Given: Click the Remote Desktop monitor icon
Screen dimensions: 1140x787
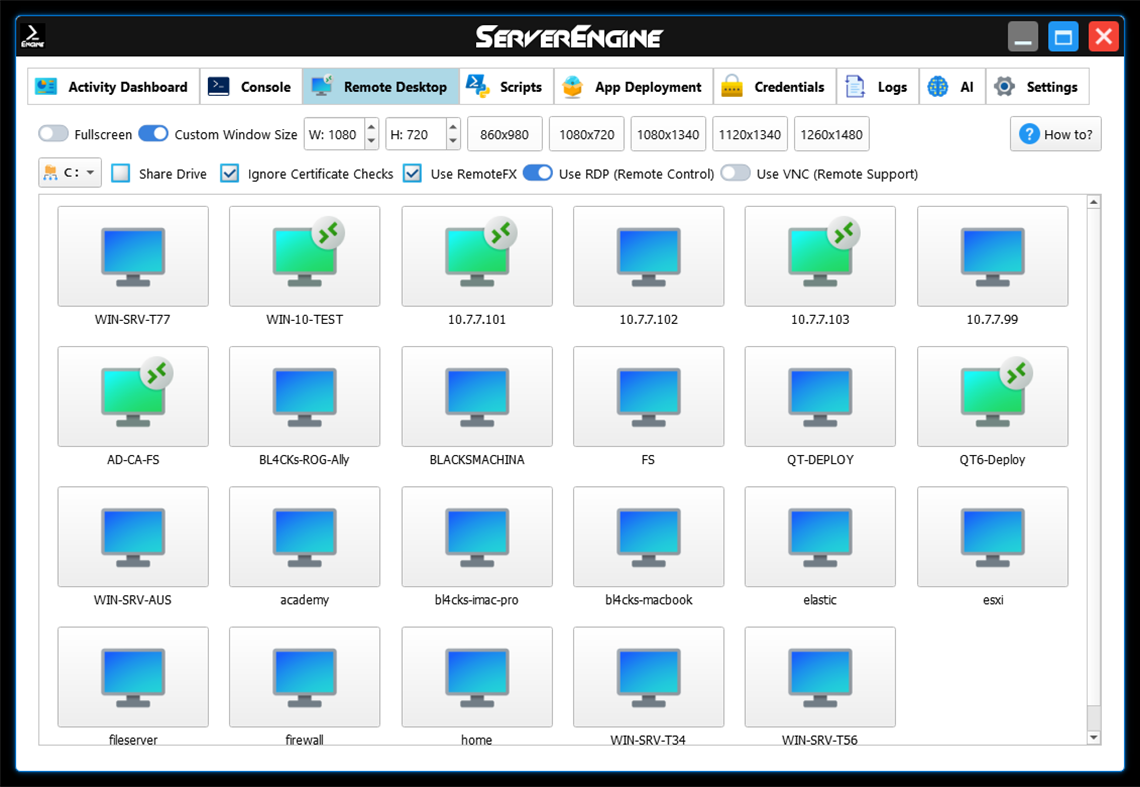Looking at the screenshot, I should (x=320, y=86).
